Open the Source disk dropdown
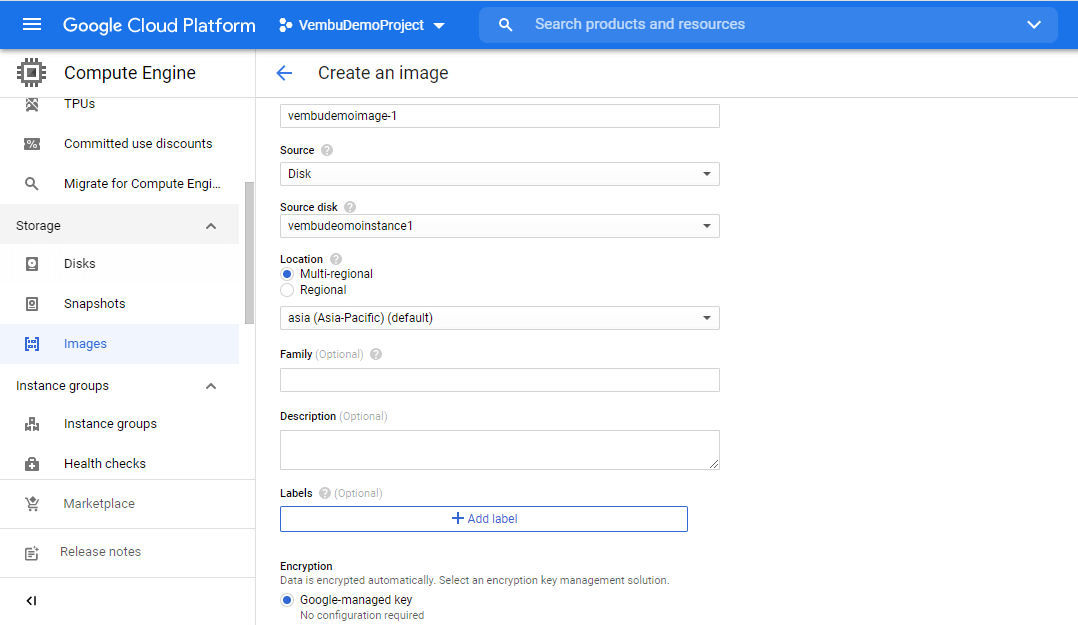The width and height of the screenshot is (1078, 625). pyautogui.click(x=500, y=226)
